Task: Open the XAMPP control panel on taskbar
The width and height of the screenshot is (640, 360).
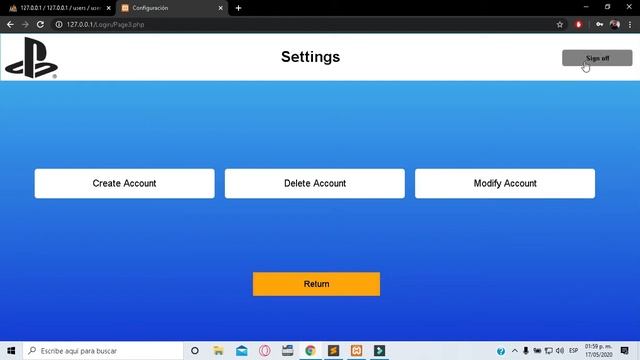Action: pos(356,351)
